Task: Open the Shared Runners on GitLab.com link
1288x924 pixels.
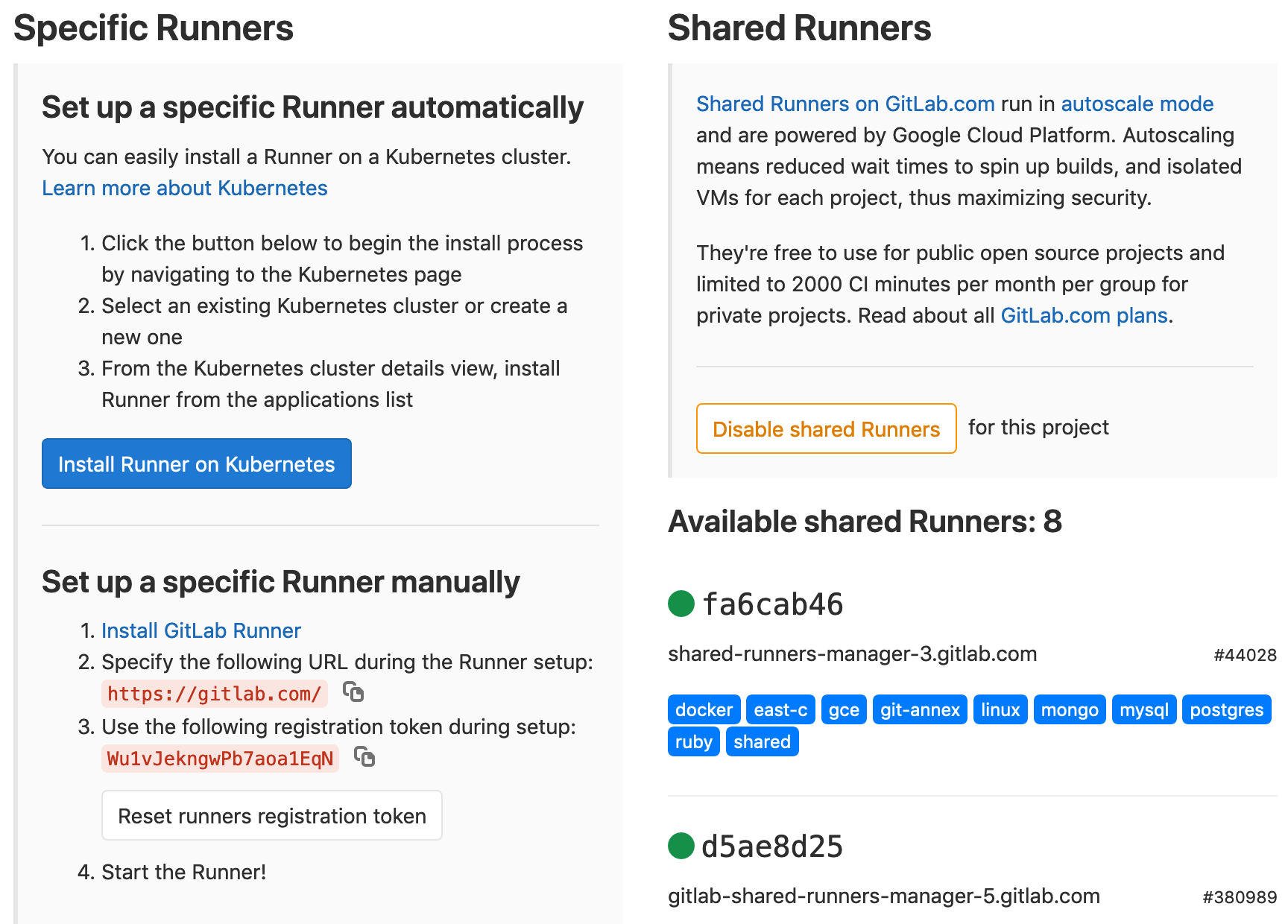Action: click(845, 104)
